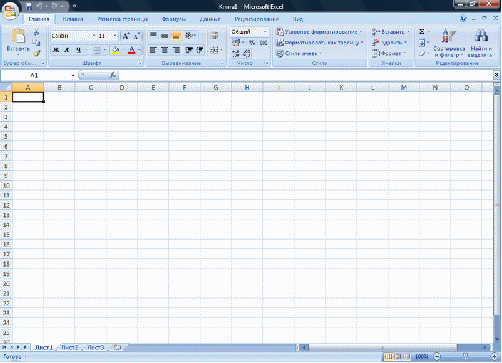The width and height of the screenshot is (502, 363).
Task: Toggle underline Ч formatting
Action: (78, 50)
